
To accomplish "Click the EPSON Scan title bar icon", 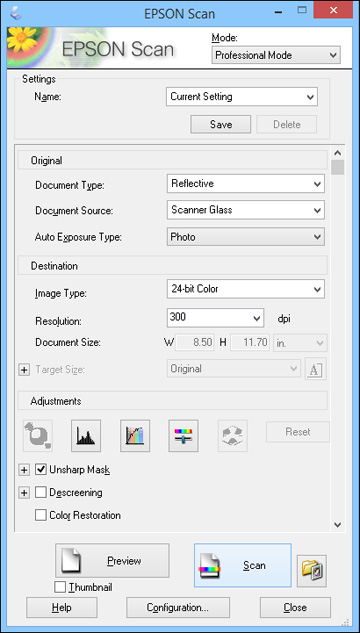I will tap(17, 13).
